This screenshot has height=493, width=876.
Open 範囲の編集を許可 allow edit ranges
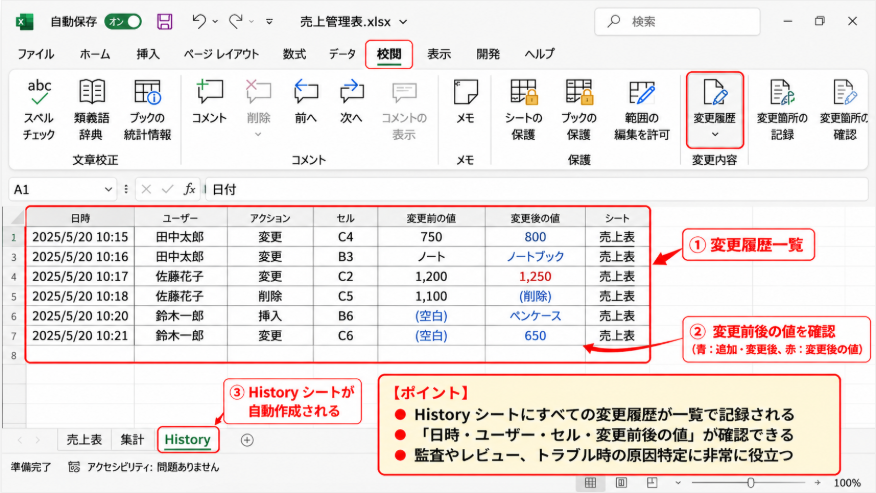point(641,110)
